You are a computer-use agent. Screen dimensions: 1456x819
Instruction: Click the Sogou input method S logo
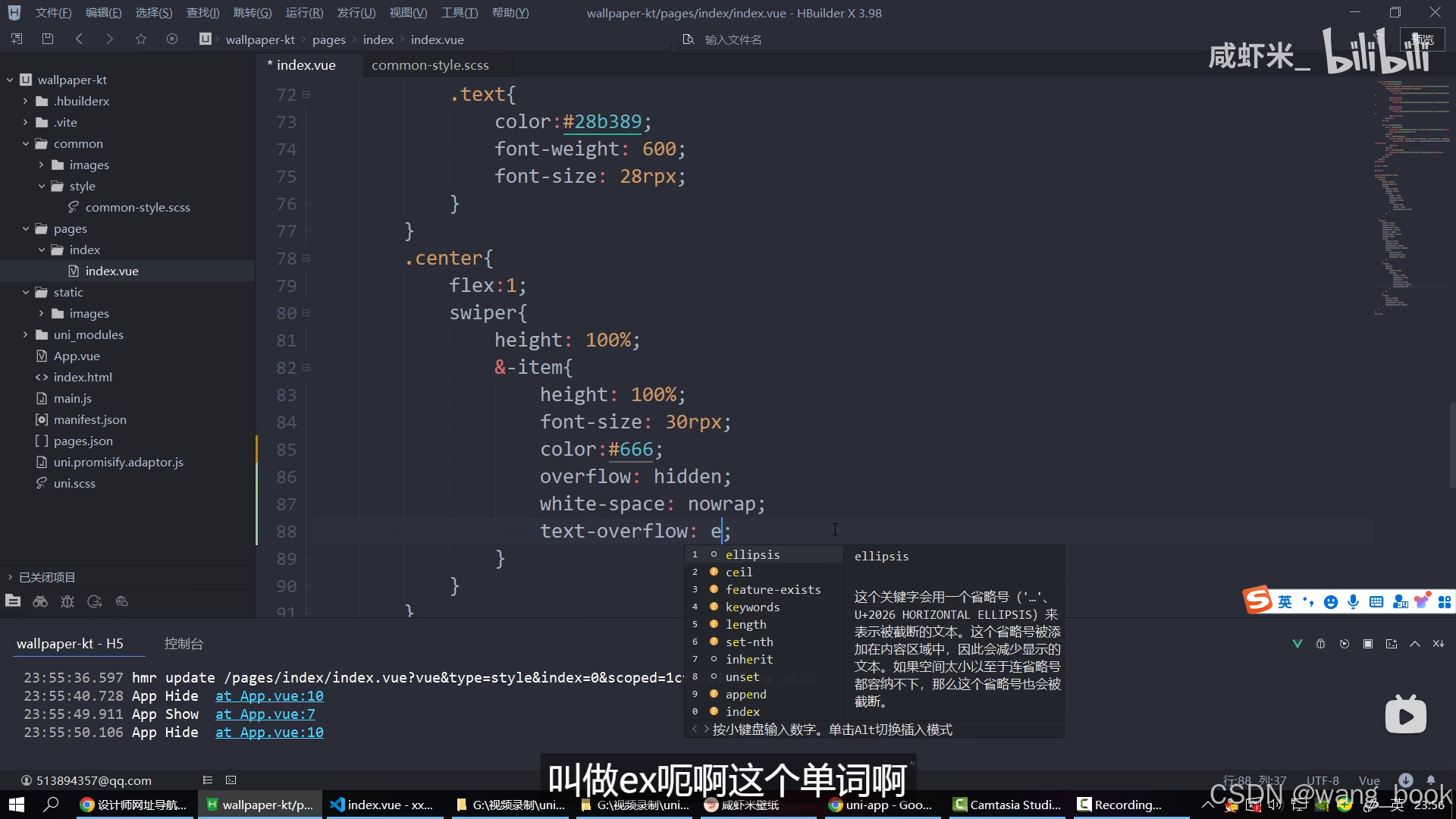pos(1257,601)
